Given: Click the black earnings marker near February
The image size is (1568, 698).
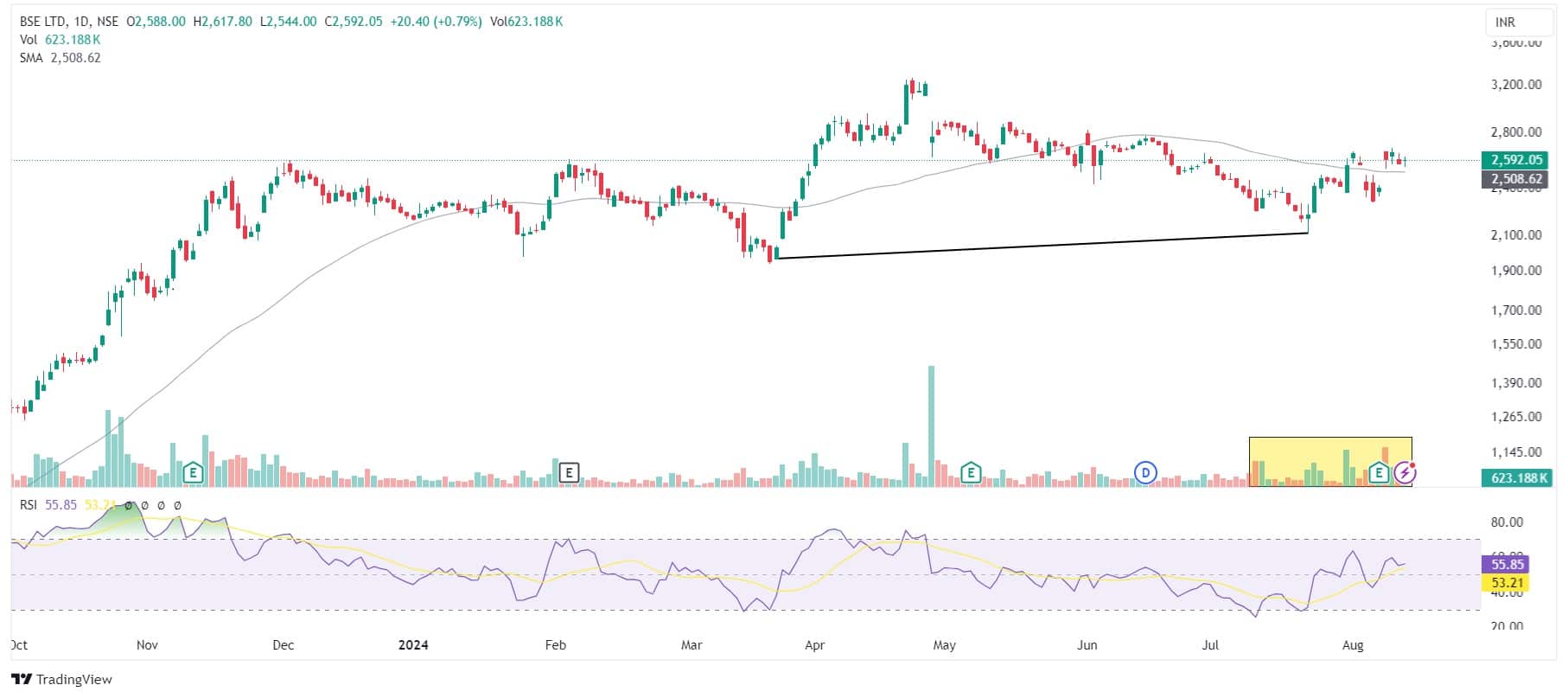Looking at the screenshot, I should (x=569, y=472).
